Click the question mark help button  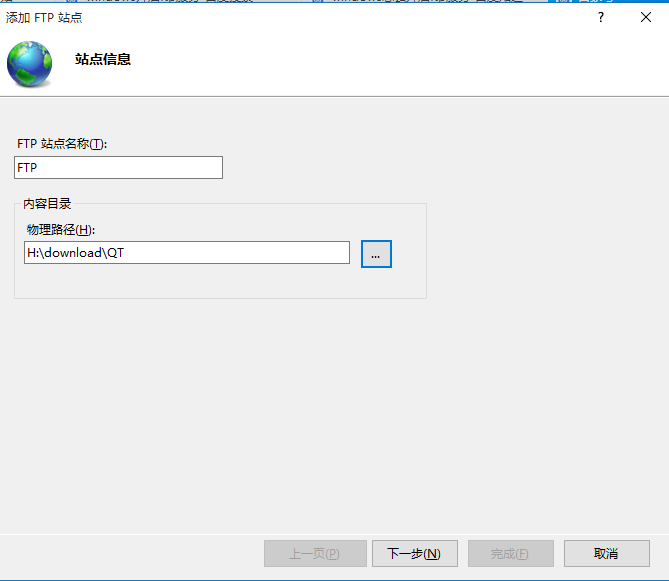(601, 17)
